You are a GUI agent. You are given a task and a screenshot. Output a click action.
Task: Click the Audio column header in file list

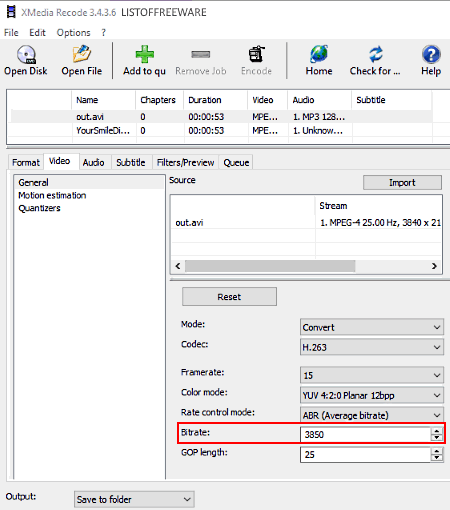319,100
